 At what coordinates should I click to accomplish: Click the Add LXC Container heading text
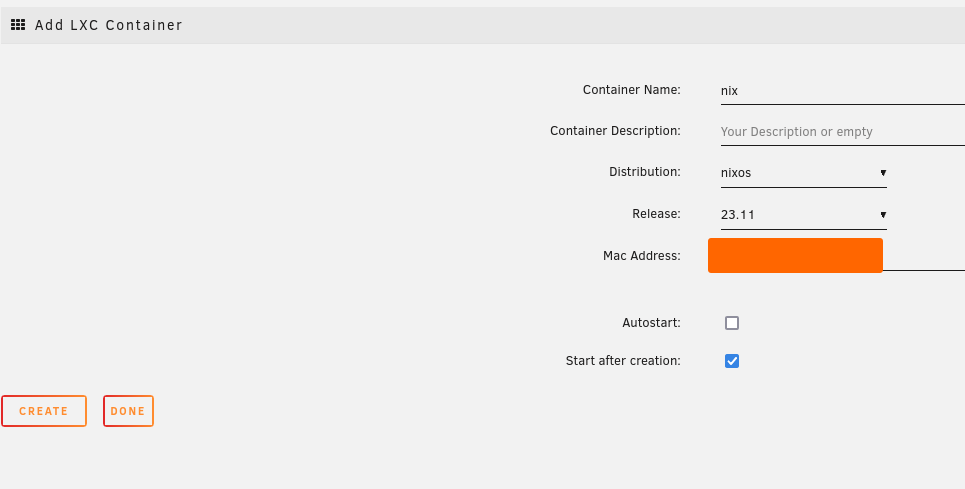108,25
